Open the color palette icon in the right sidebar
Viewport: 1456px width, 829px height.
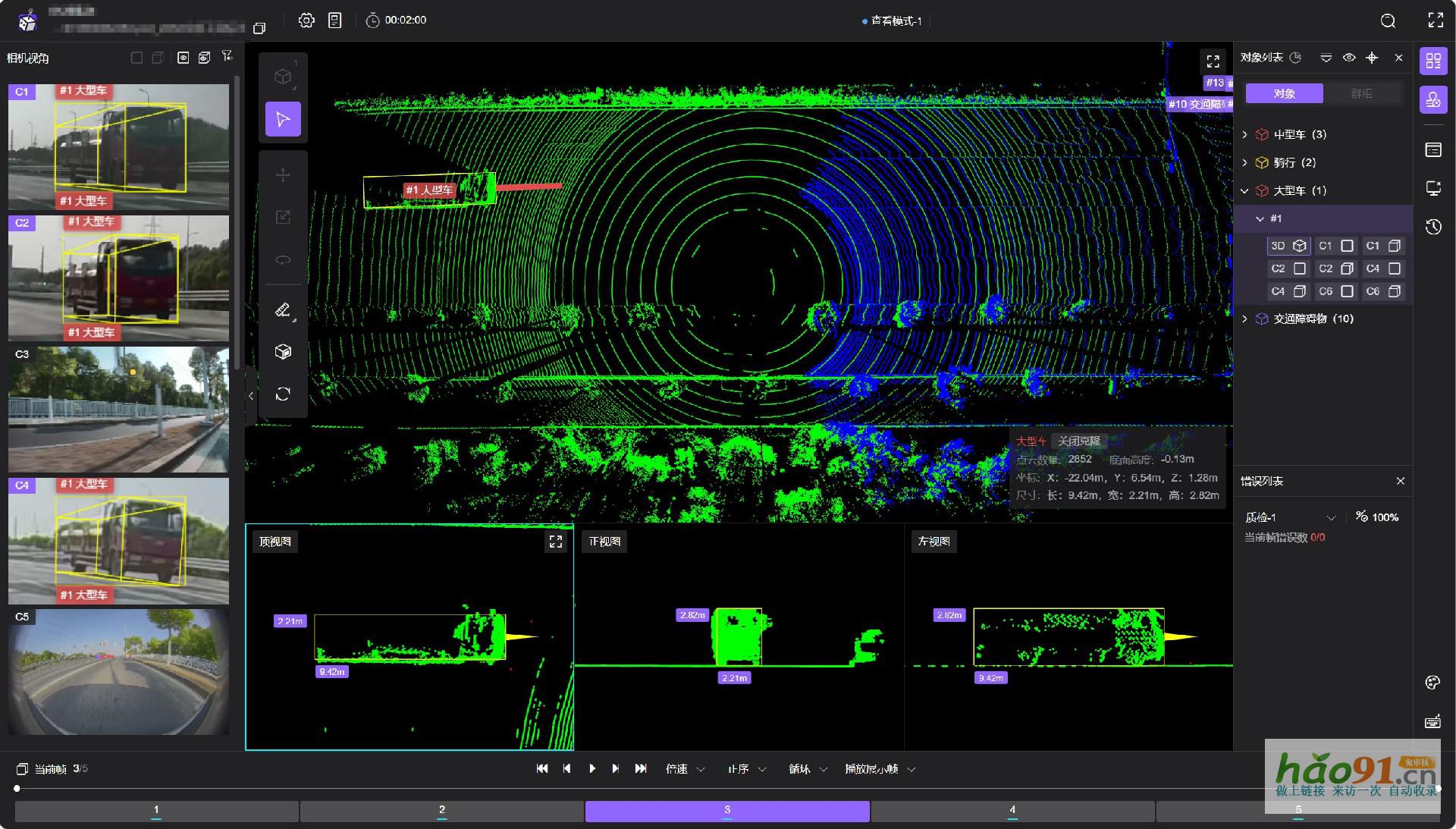click(x=1432, y=683)
